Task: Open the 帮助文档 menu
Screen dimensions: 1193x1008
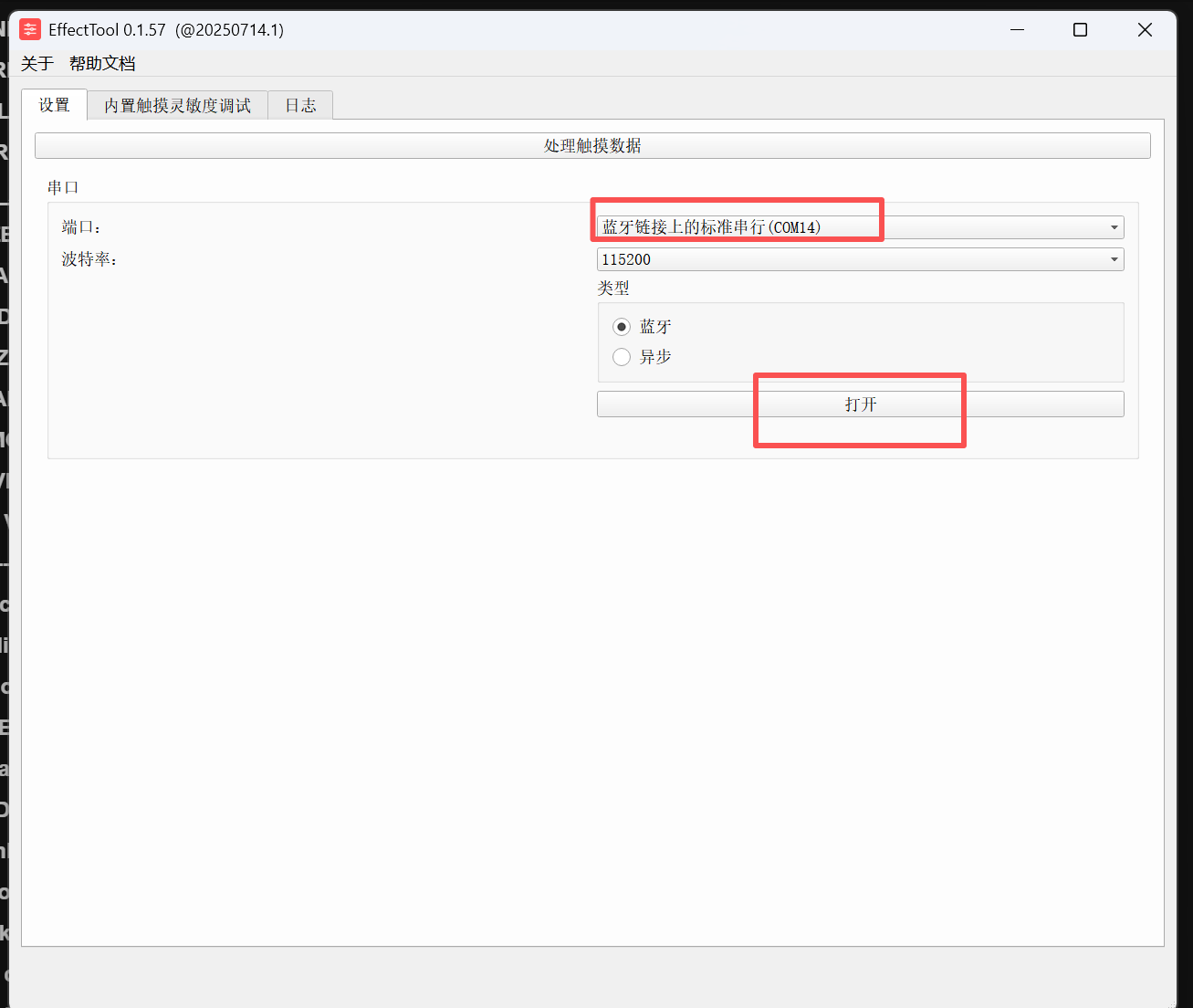Action: pos(102,63)
